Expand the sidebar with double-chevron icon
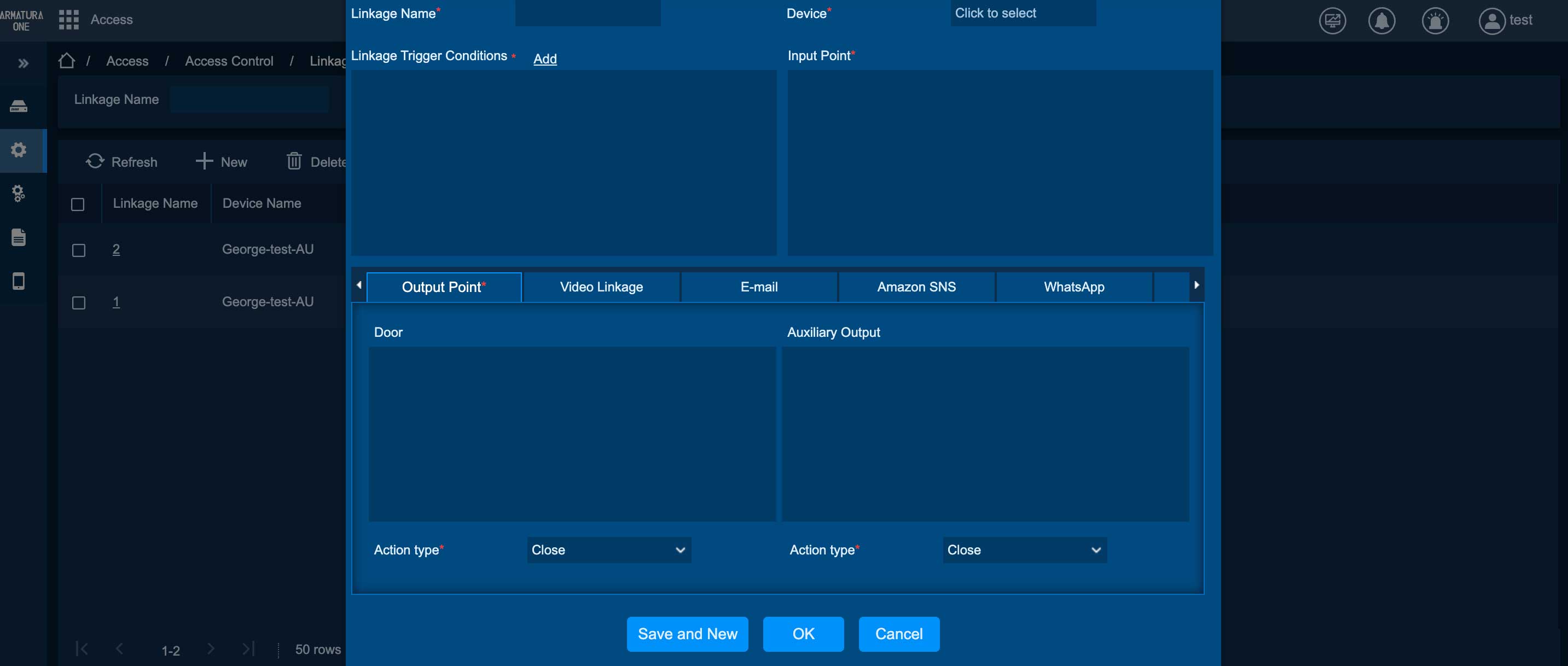This screenshot has width=1568, height=666. (x=23, y=63)
